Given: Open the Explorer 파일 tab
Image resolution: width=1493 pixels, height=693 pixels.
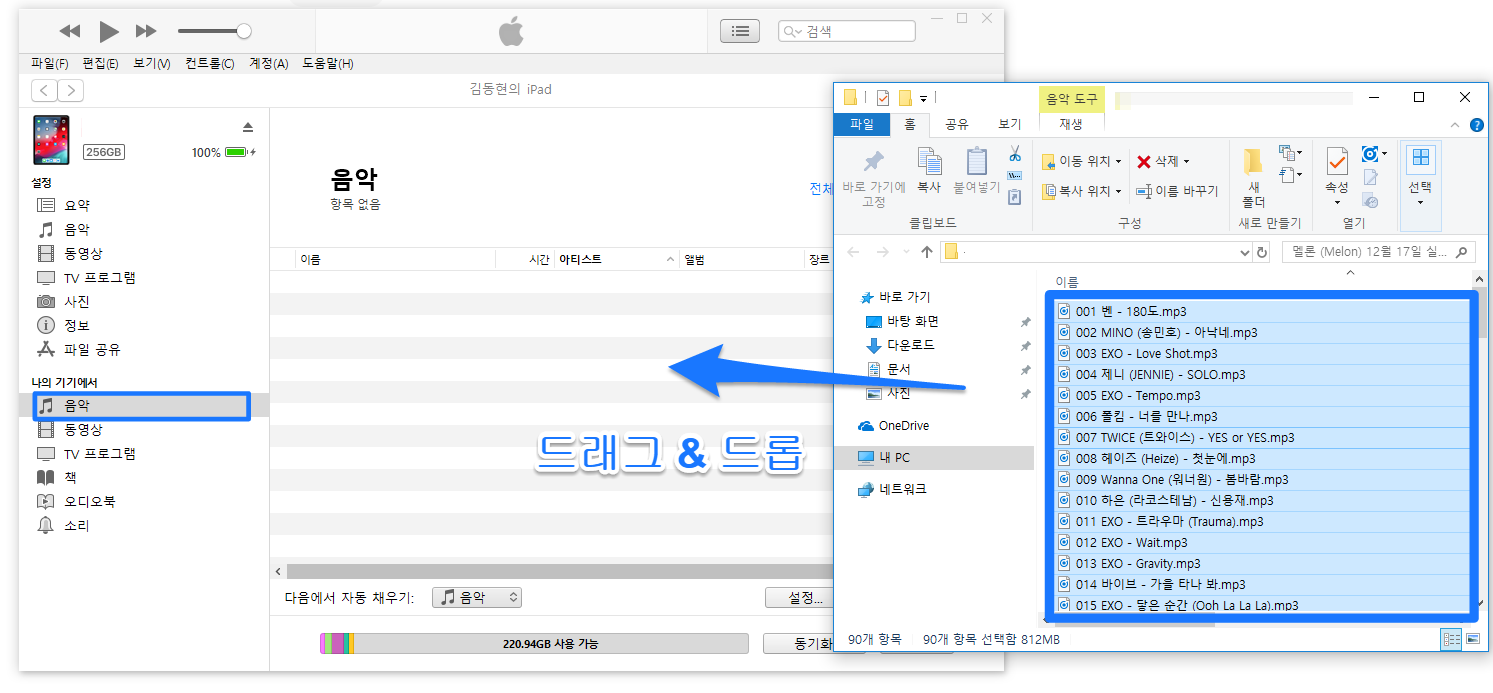Looking at the screenshot, I should click(x=861, y=124).
